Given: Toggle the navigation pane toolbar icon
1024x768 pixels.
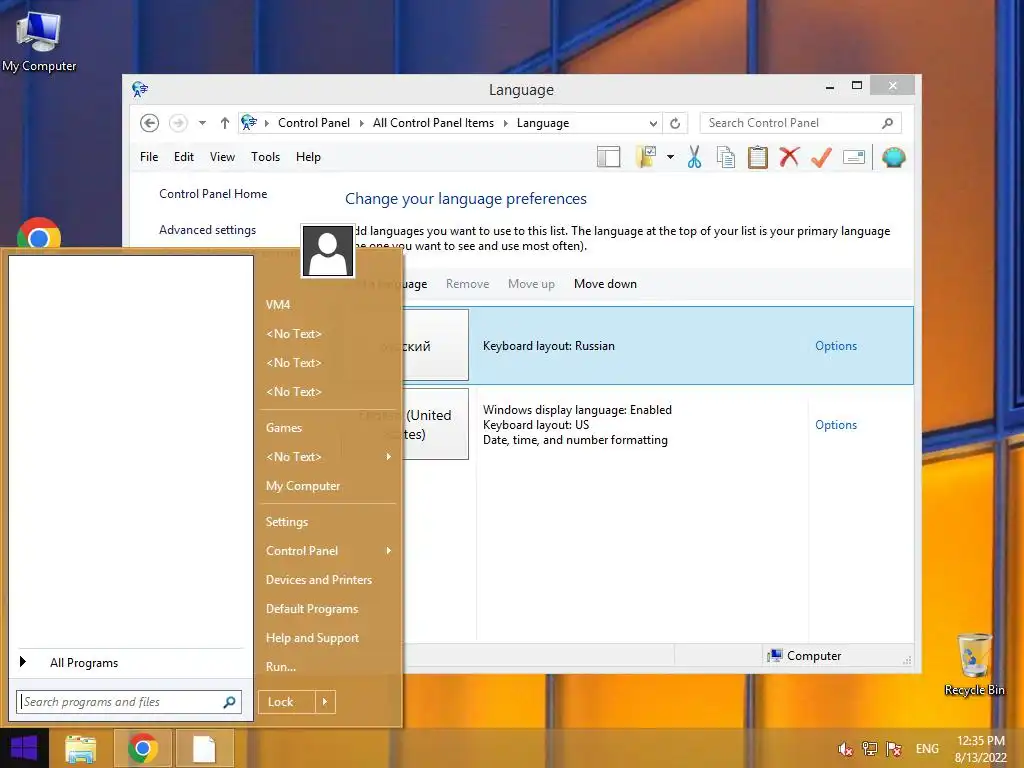Looking at the screenshot, I should pyautogui.click(x=609, y=157).
